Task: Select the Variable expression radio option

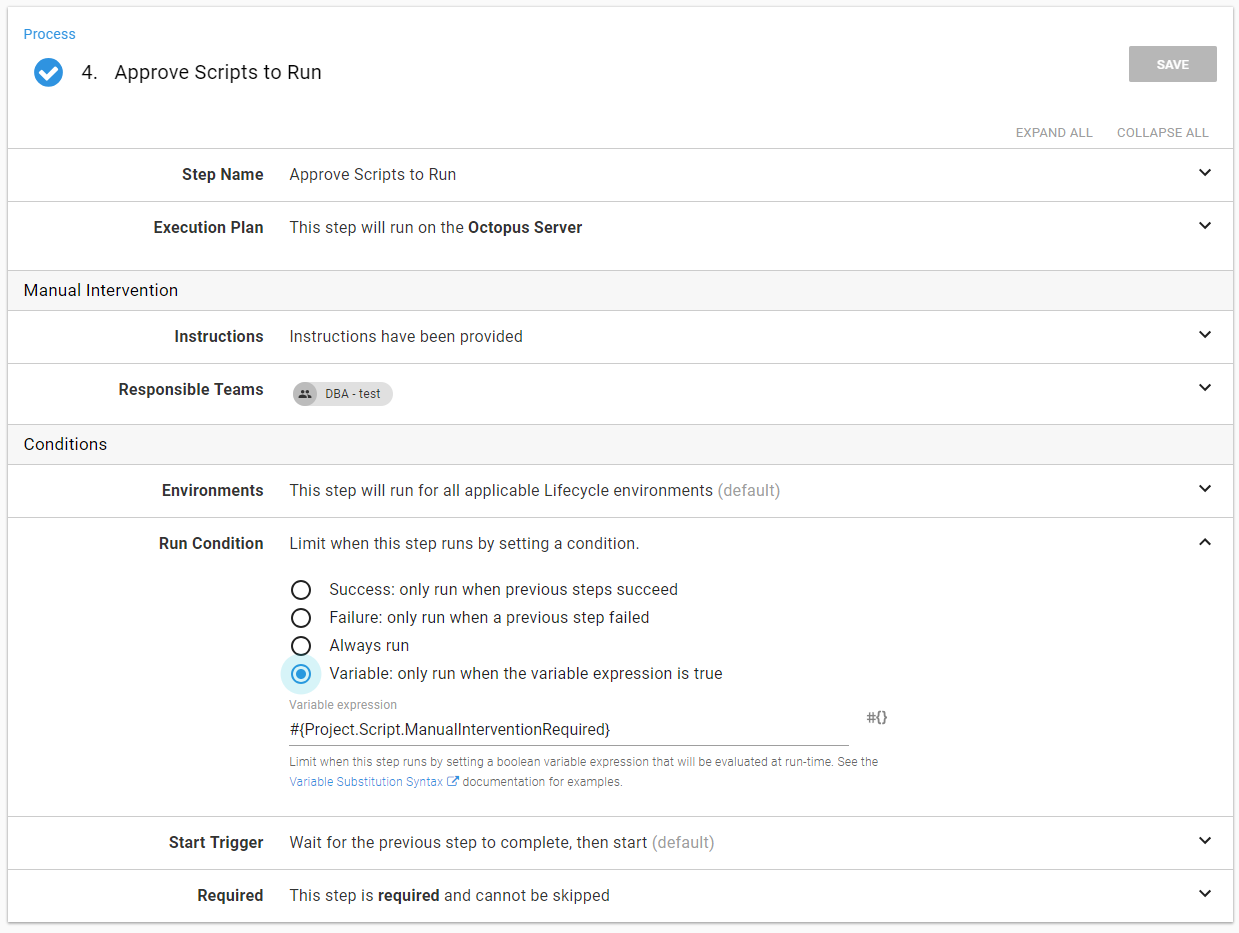Action: (x=301, y=674)
